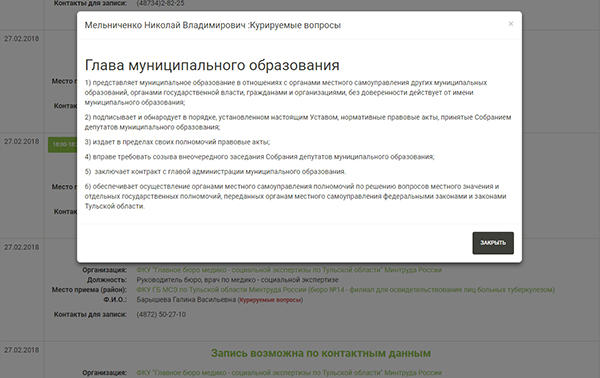The width and height of the screenshot is (600, 378).
Task: Click the Ф.И.О.: label
Action: click(115, 300)
